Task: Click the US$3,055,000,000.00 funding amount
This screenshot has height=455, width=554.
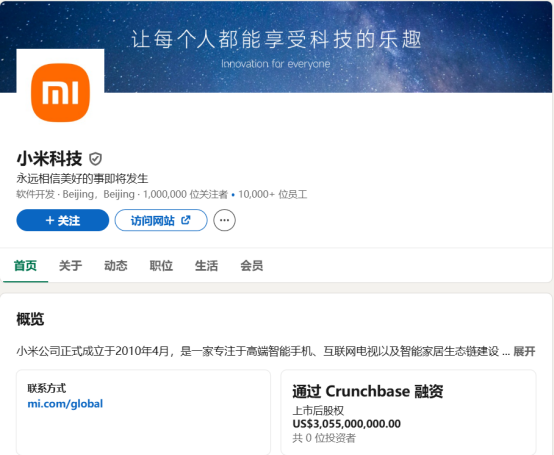Action: [x=346, y=424]
